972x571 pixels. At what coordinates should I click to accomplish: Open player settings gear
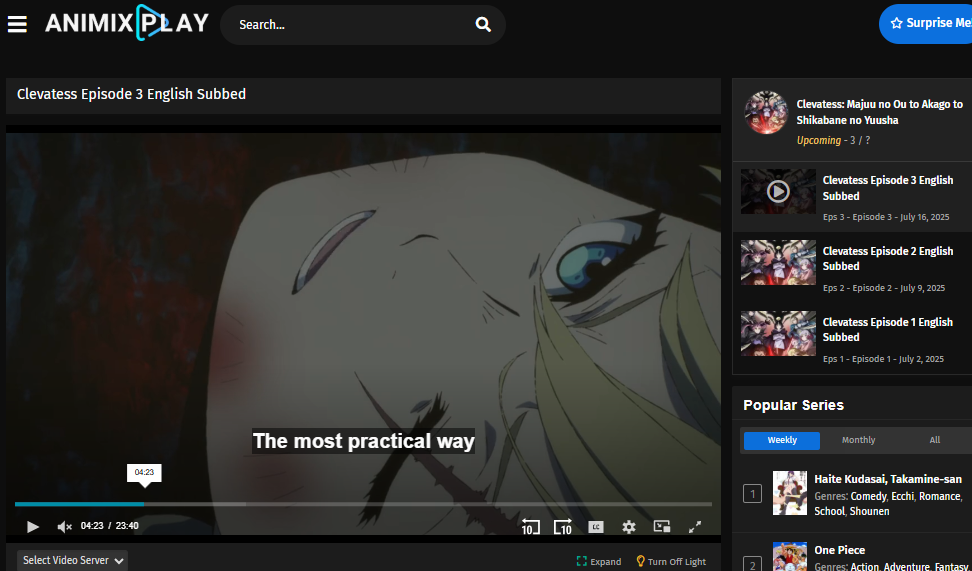629,527
